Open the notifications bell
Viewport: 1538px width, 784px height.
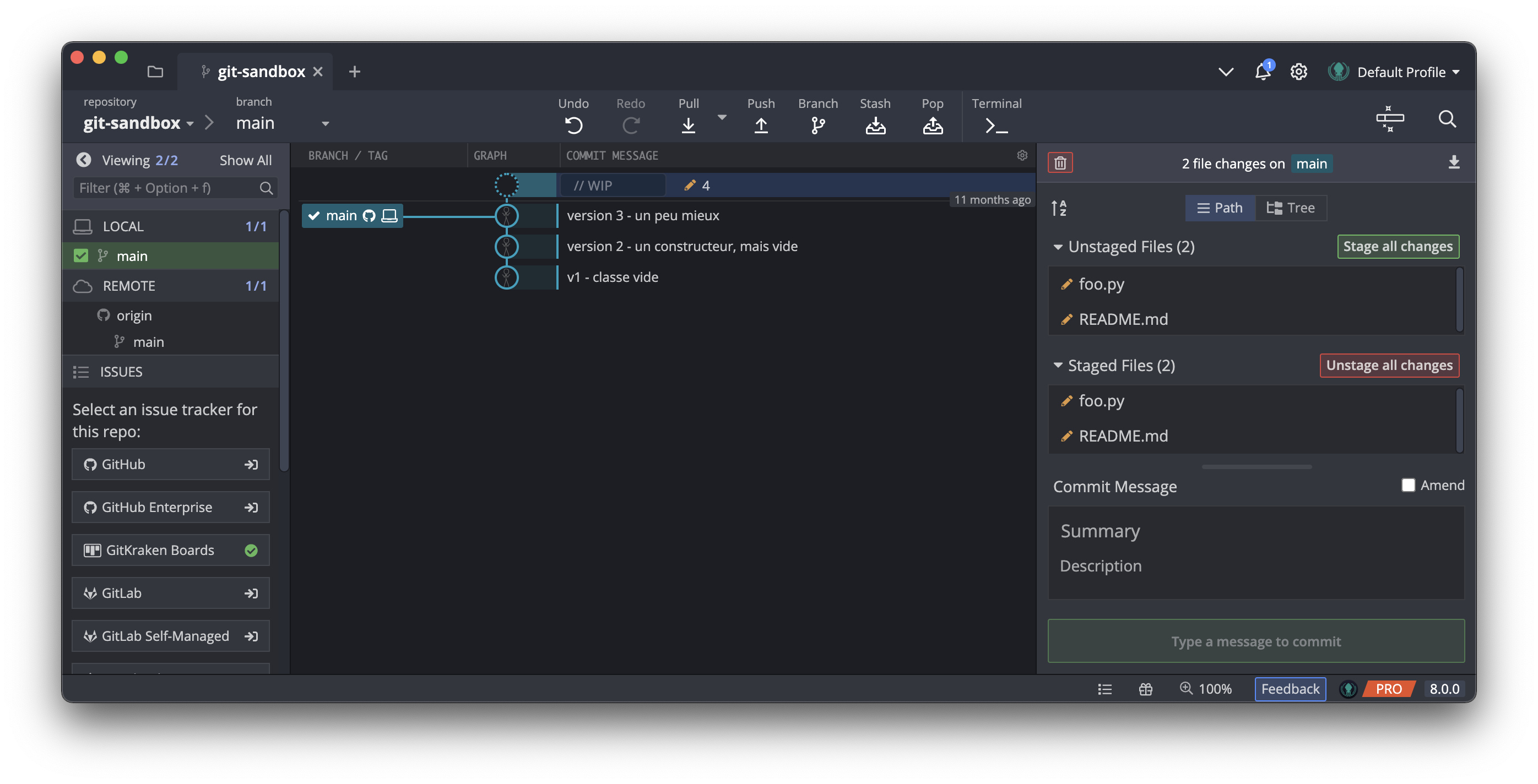[x=1262, y=72]
